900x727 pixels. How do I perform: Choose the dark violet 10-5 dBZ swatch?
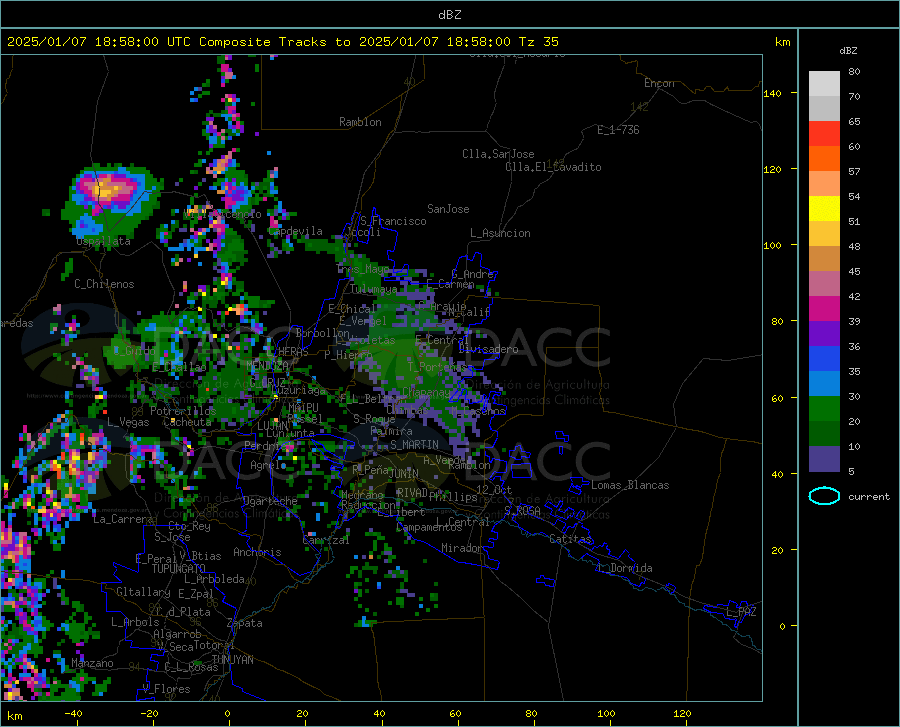tap(824, 459)
